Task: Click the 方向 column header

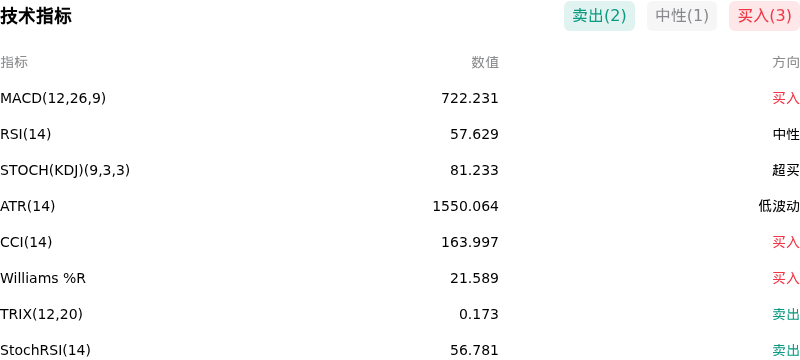Action: tap(786, 62)
